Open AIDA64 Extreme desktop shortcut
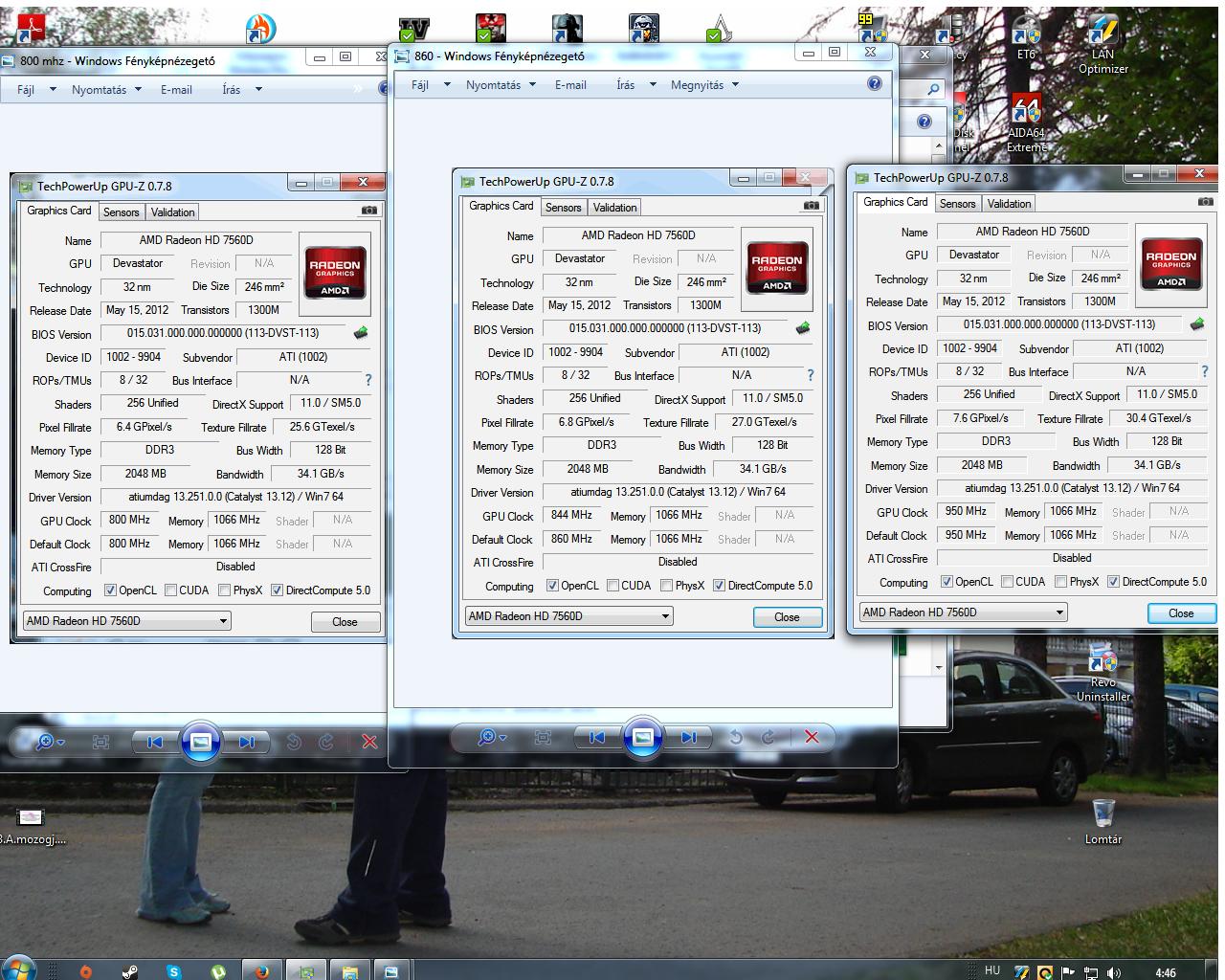Screen dimensions: 1225x980 [x=1026, y=123]
